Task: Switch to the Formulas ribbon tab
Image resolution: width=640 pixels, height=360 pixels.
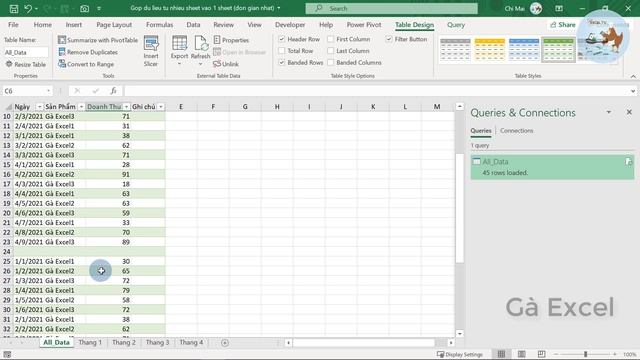Action: point(160,25)
